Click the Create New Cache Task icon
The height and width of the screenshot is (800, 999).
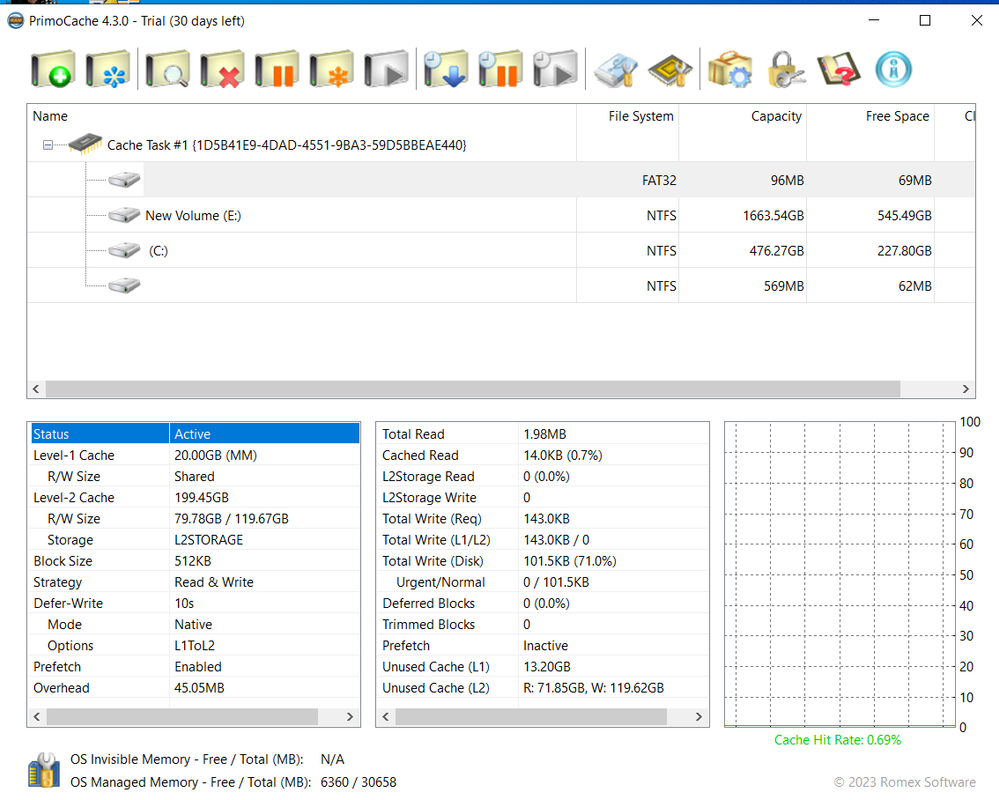tap(52, 69)
